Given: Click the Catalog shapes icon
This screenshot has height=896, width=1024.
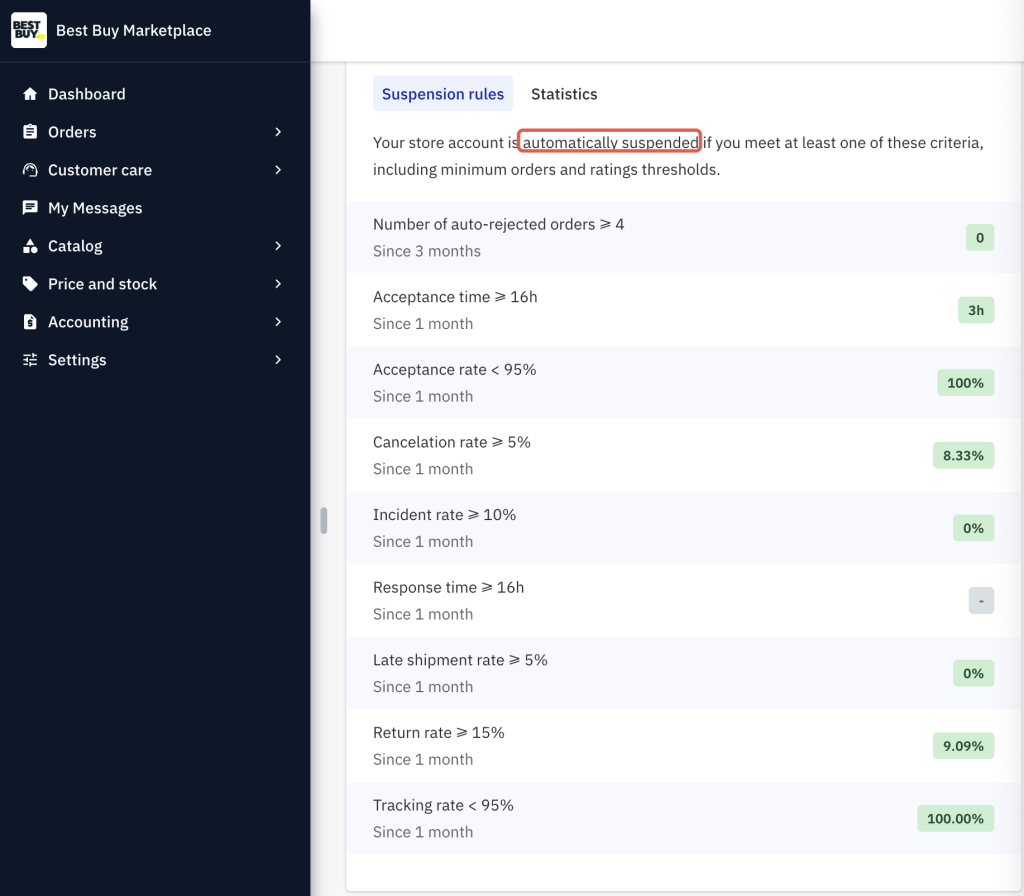Looking at the screenshot, I should click(x=30, y=246).
